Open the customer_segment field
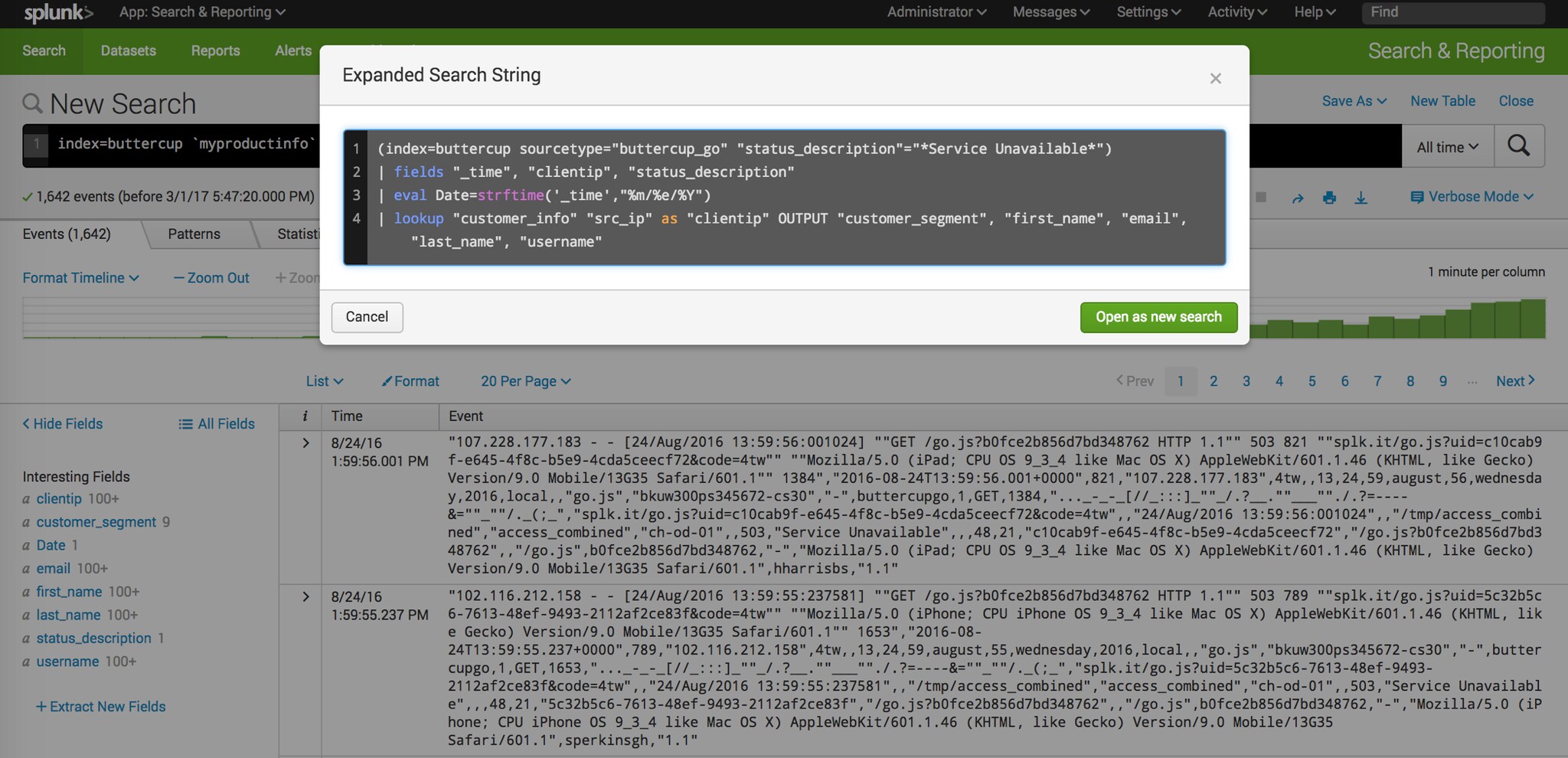Viewport: 1568px width, 758px height. [96, 522]
